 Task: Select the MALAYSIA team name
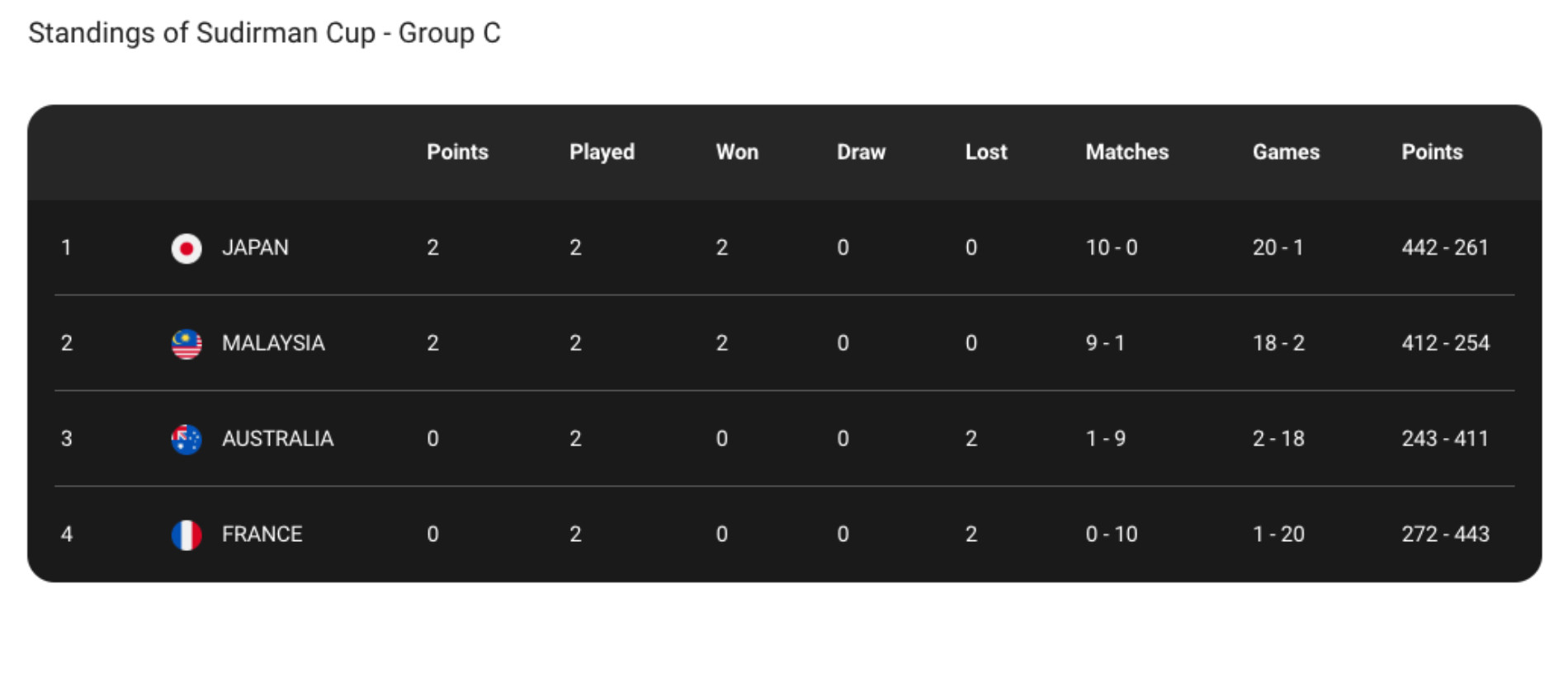coord(273,343)
